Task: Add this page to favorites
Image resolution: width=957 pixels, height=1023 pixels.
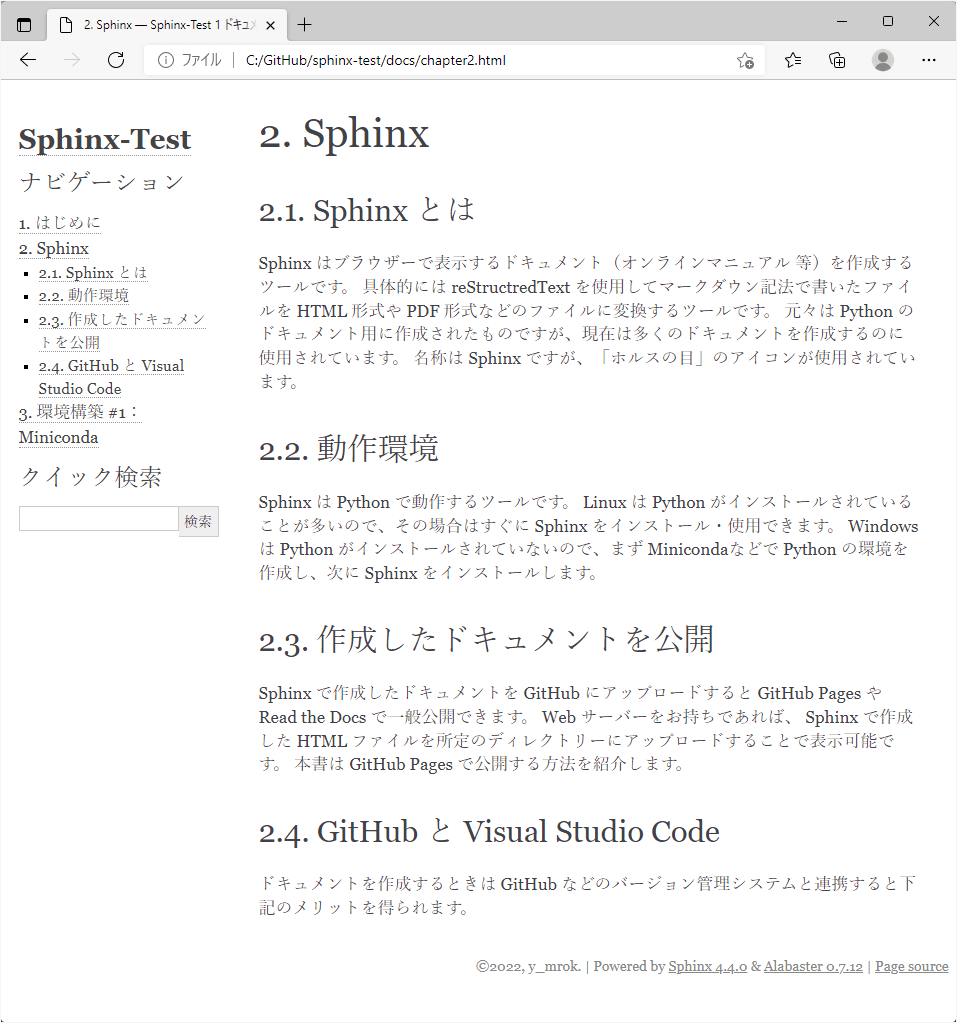Action: 745,60
